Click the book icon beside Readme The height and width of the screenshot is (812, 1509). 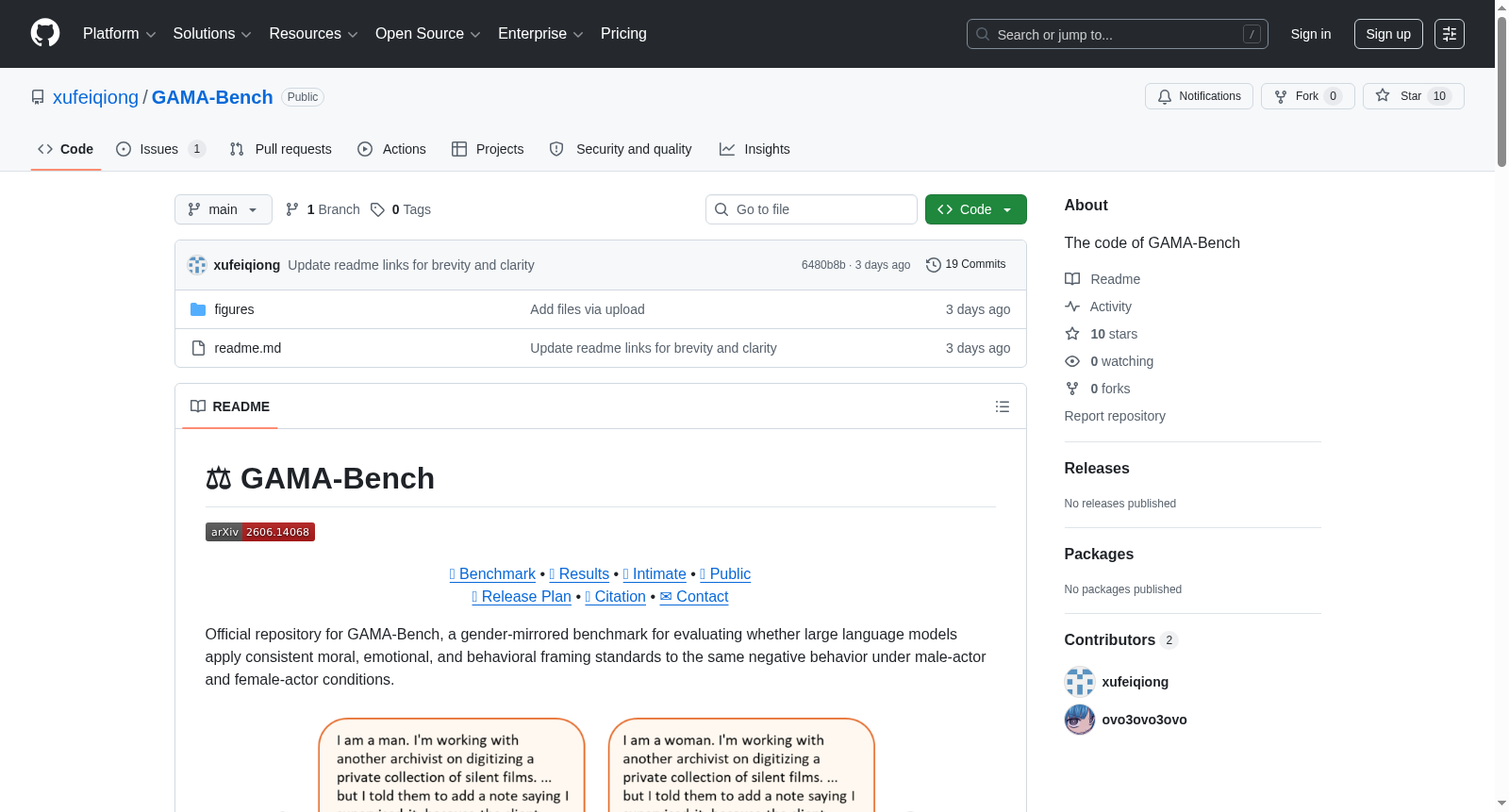1072,279
